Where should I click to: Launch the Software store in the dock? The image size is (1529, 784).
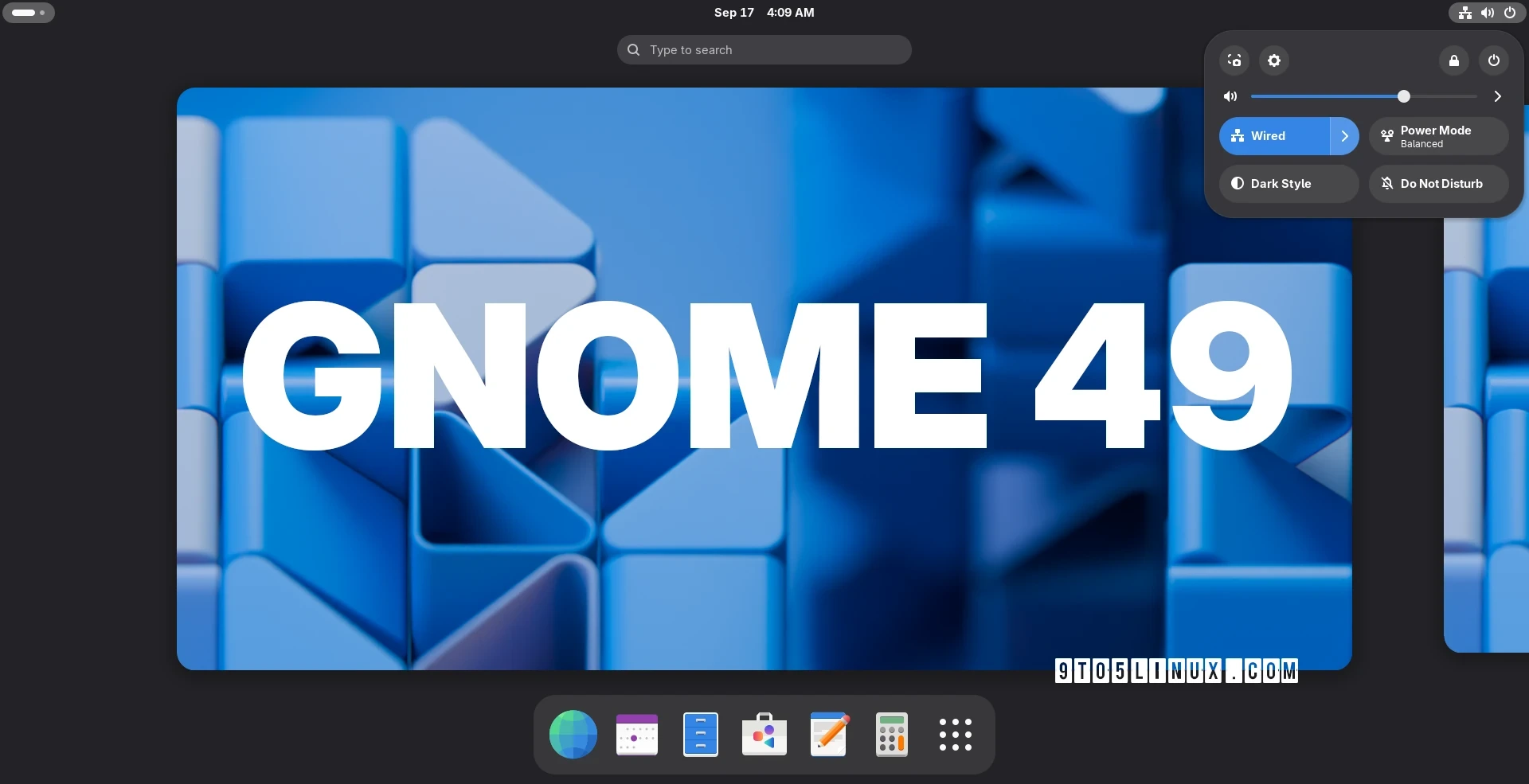tap(764, 735)
